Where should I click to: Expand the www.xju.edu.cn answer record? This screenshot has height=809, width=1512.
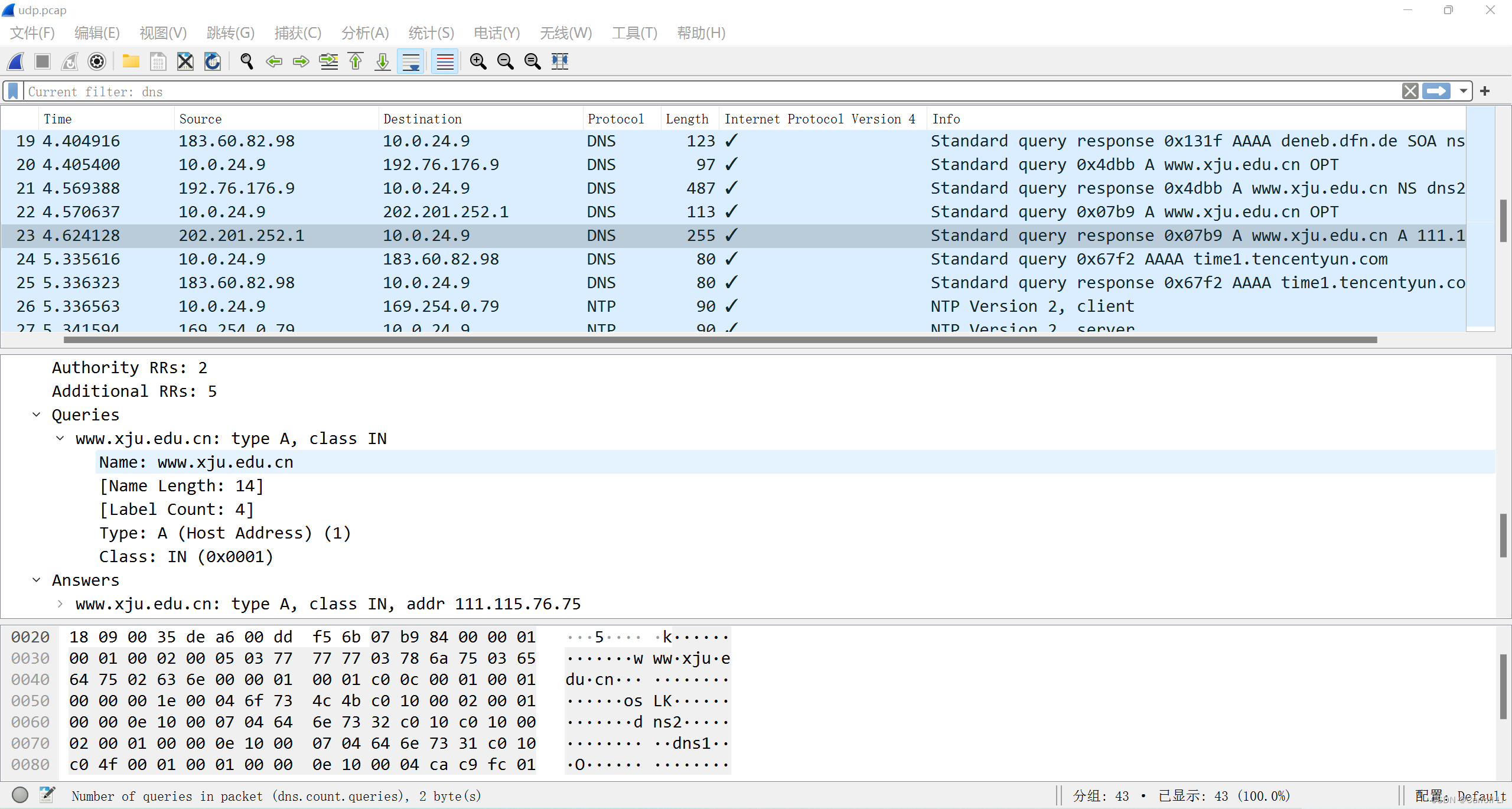(60, 604)
